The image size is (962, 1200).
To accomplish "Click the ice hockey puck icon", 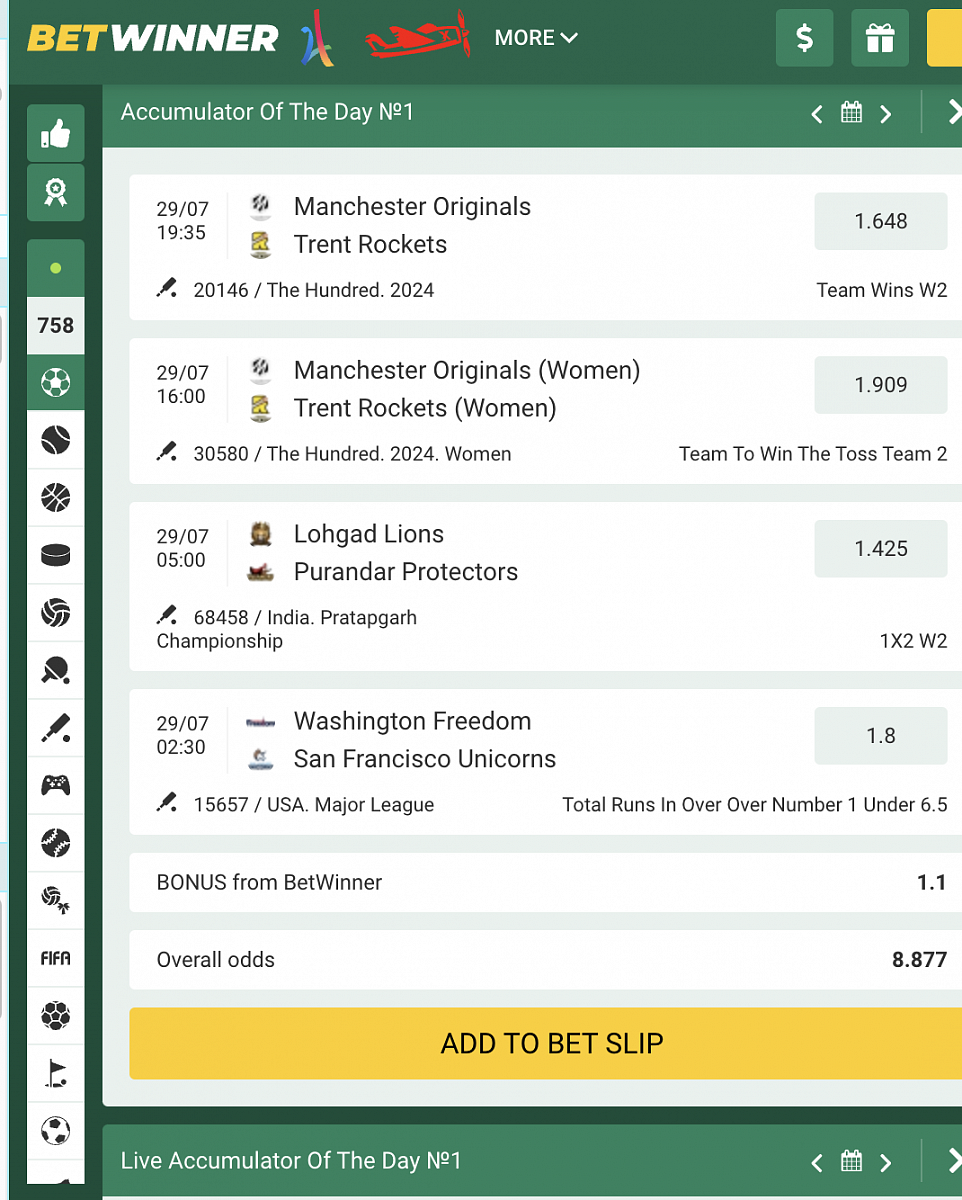I will tap(56, 554).
